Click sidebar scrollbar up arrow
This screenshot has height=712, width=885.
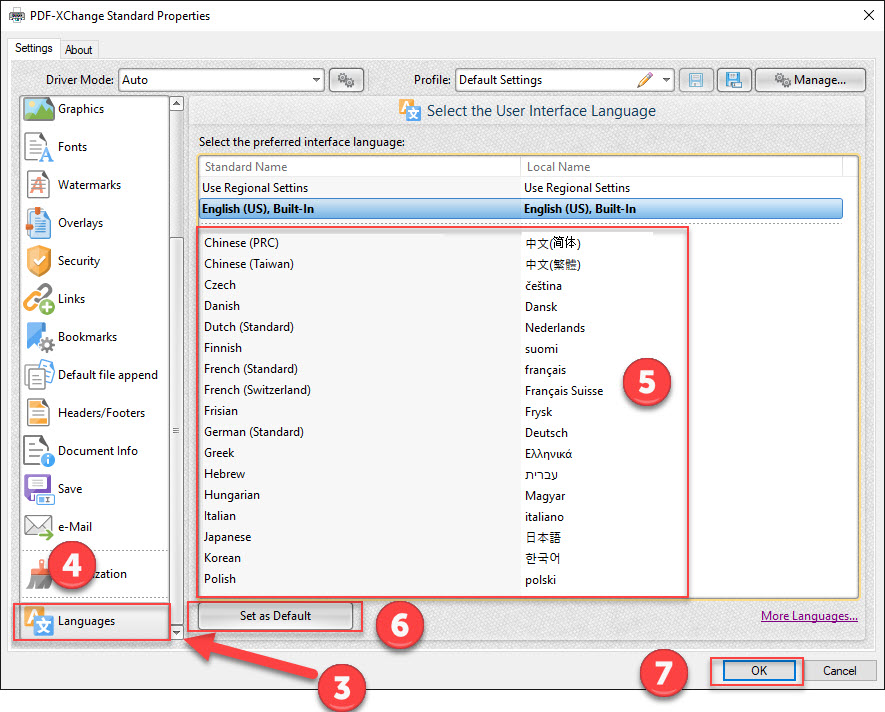pos(177,103)
